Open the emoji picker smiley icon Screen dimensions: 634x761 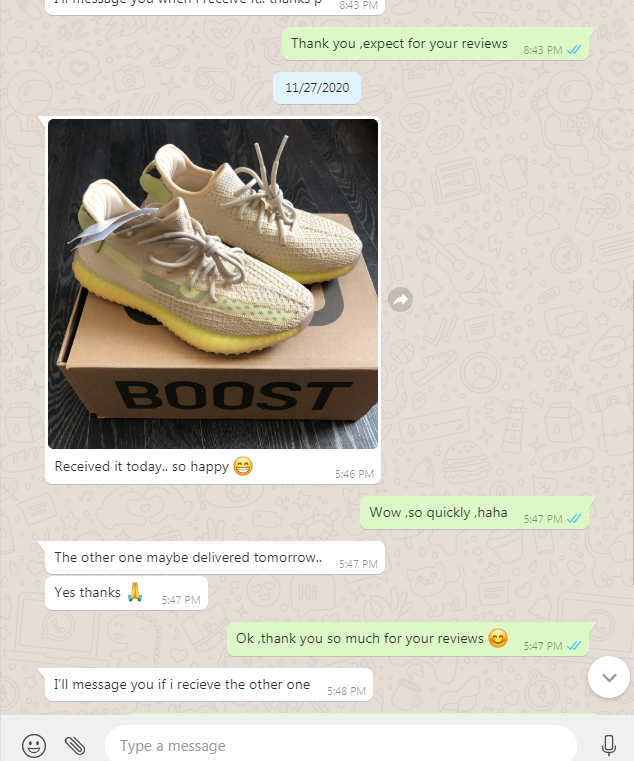34,745
